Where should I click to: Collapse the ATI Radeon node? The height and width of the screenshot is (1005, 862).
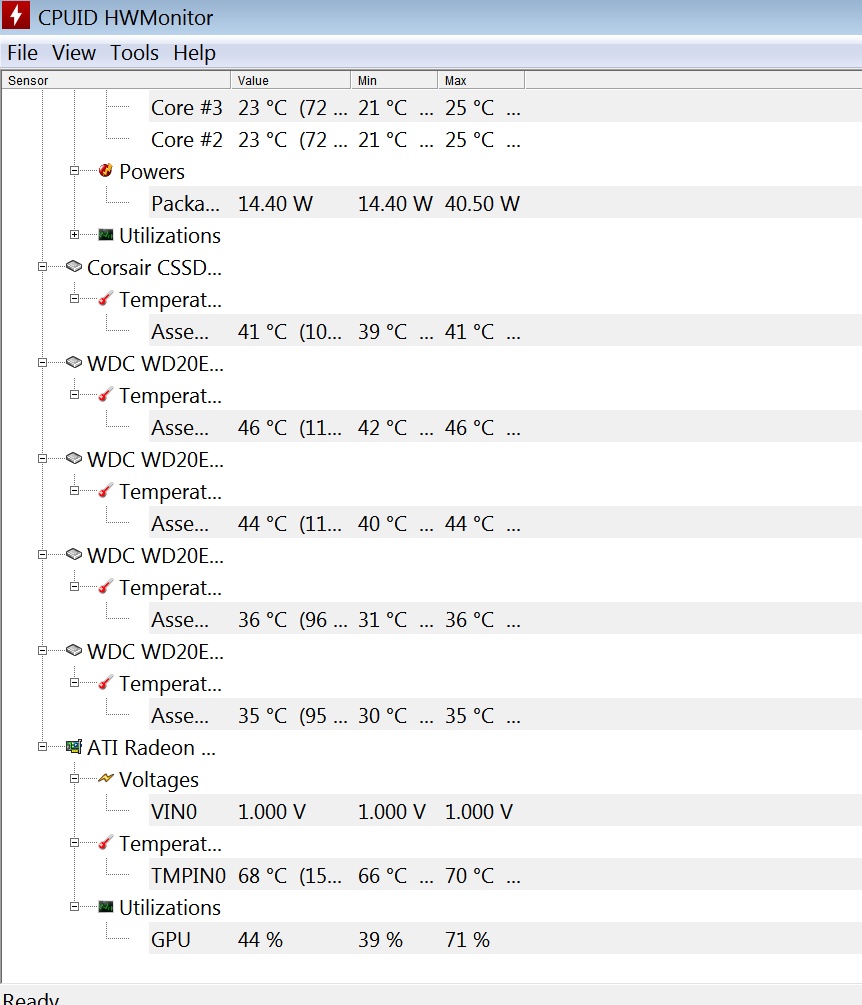pyautogui.click(x=42, y=747)
